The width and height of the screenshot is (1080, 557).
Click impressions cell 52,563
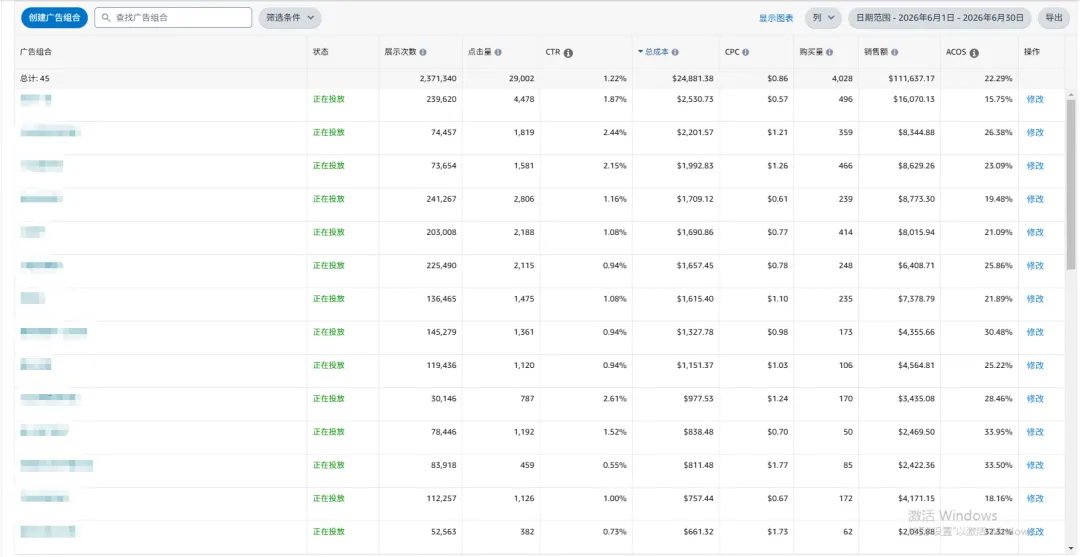[x=444, y=532]
